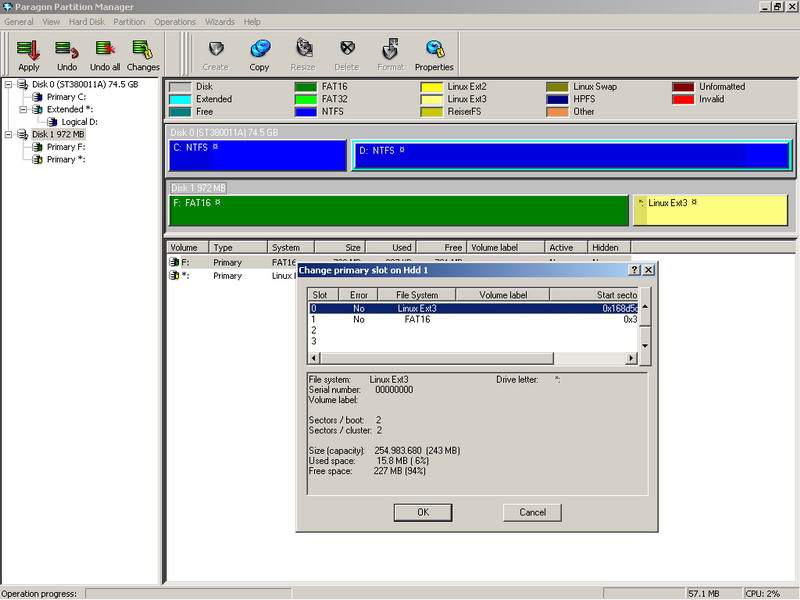Image resolution: width=800 pixels, height=600 pixels.
Task: Click the Hidden column header
Action: click(x=609, y=247)
